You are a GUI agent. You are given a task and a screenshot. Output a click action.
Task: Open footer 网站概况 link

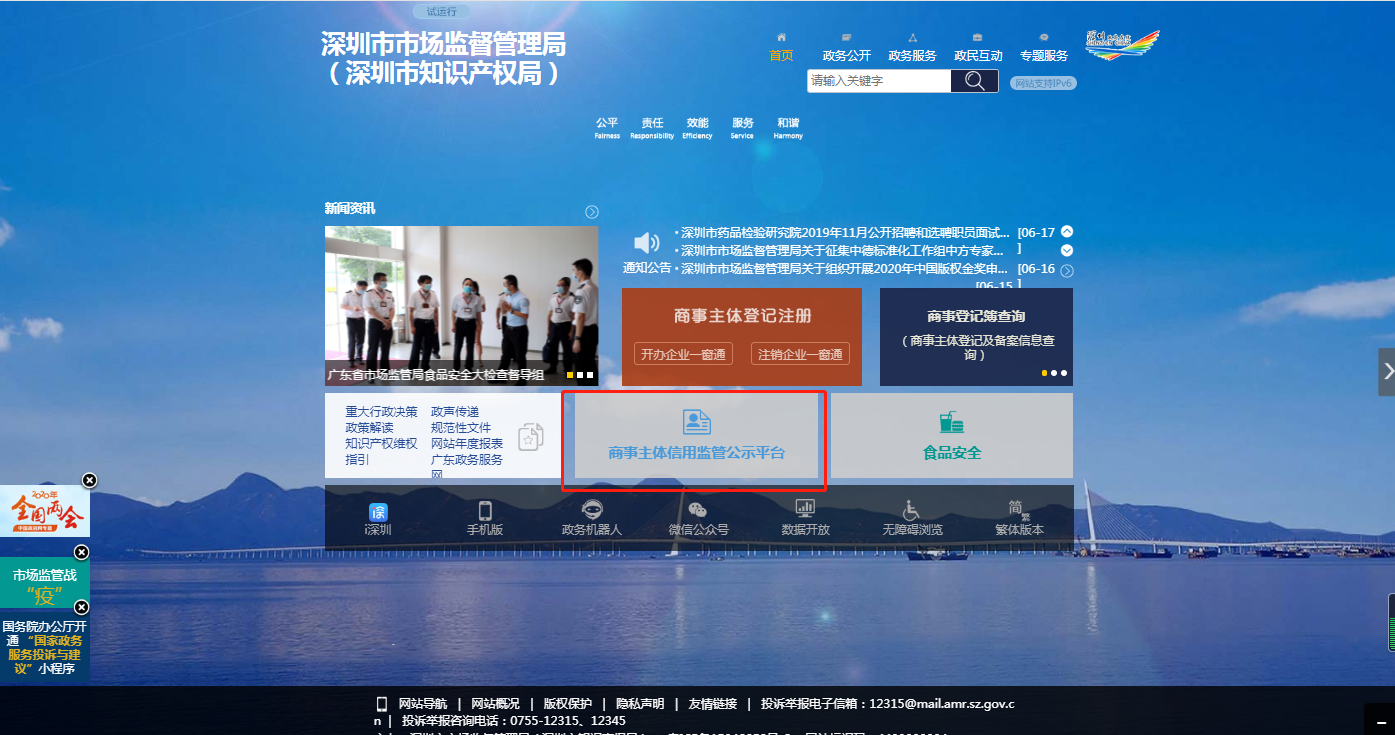click(x=495, y=704)
